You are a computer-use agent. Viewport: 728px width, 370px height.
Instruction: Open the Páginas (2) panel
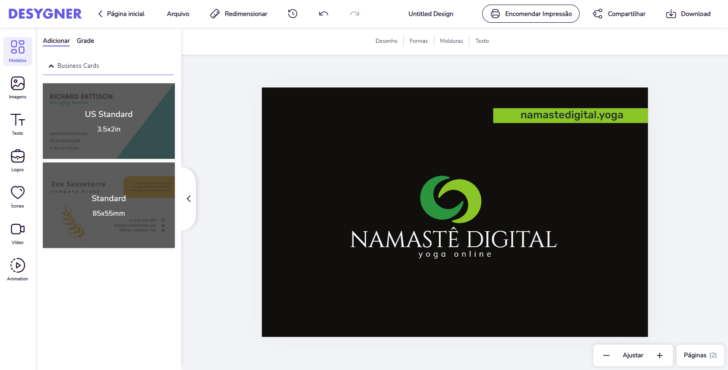pos(700,356)
